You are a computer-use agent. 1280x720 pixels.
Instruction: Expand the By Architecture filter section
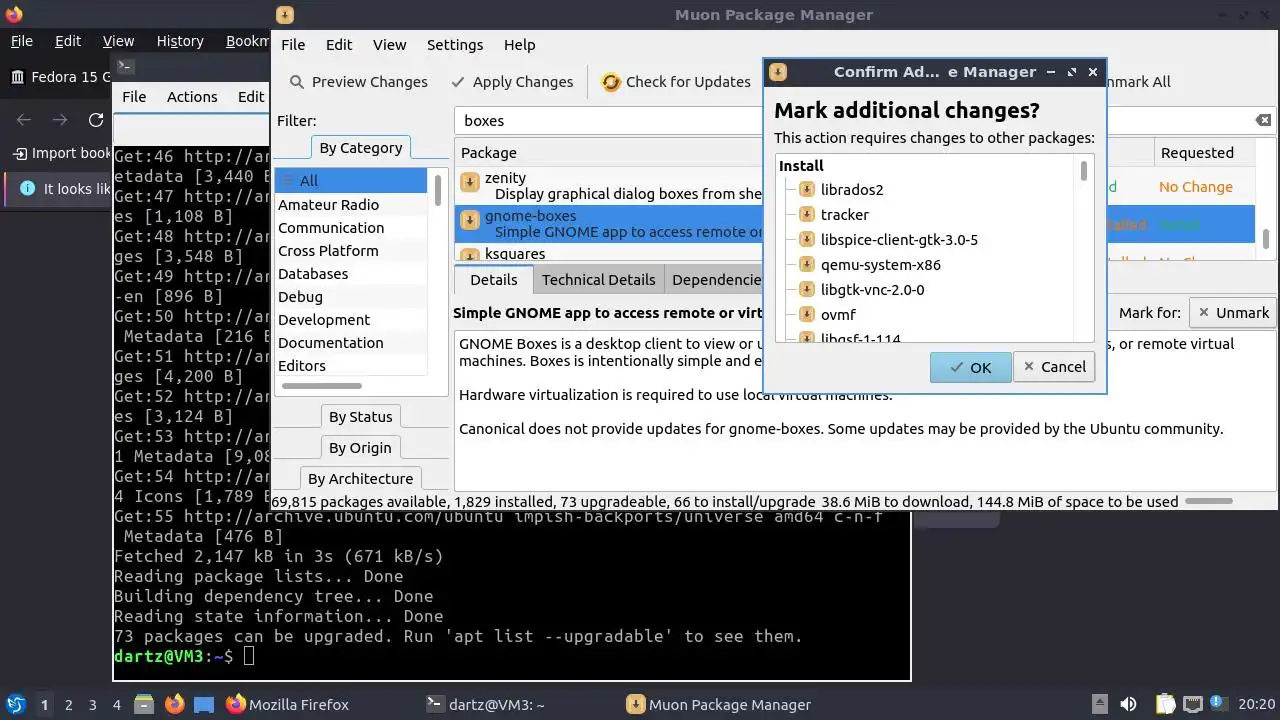pyautogui.click(x=360, y=479)
